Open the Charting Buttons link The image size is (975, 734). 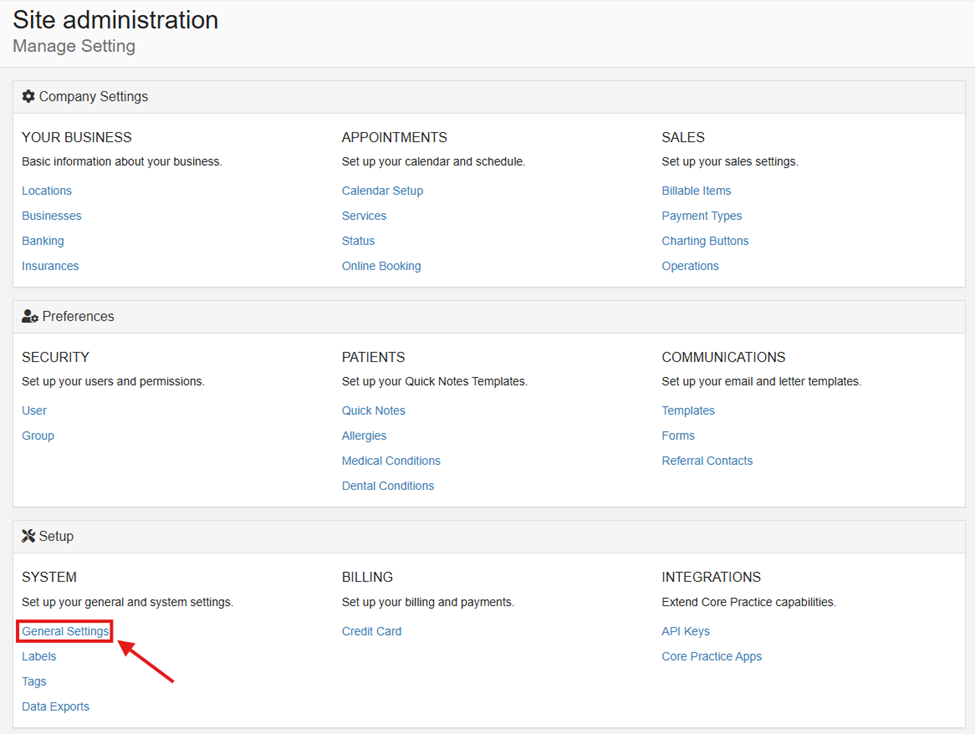pyautogui.click(x=705, y=241)
